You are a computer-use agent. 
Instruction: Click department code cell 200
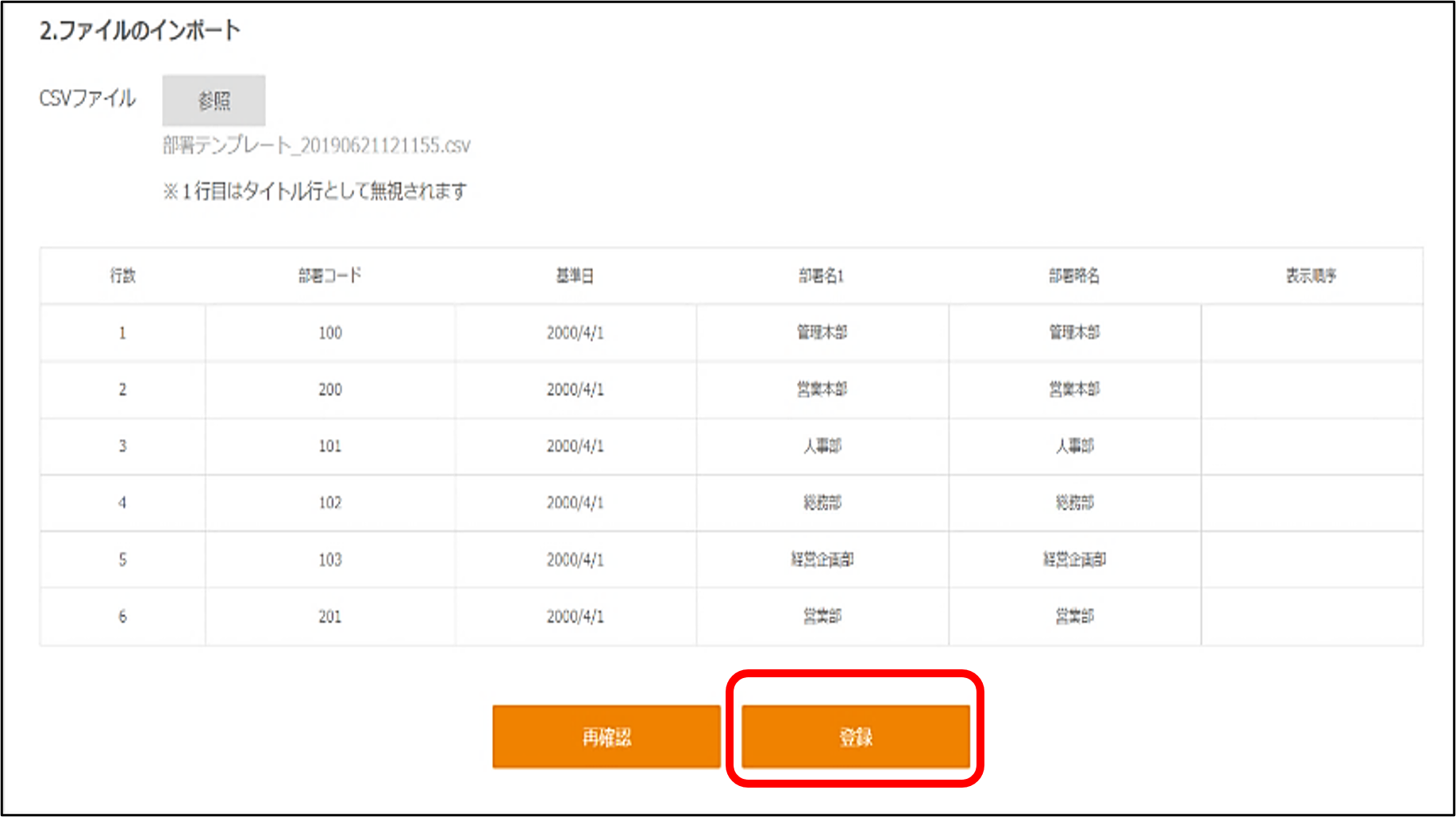pos(329,389)
